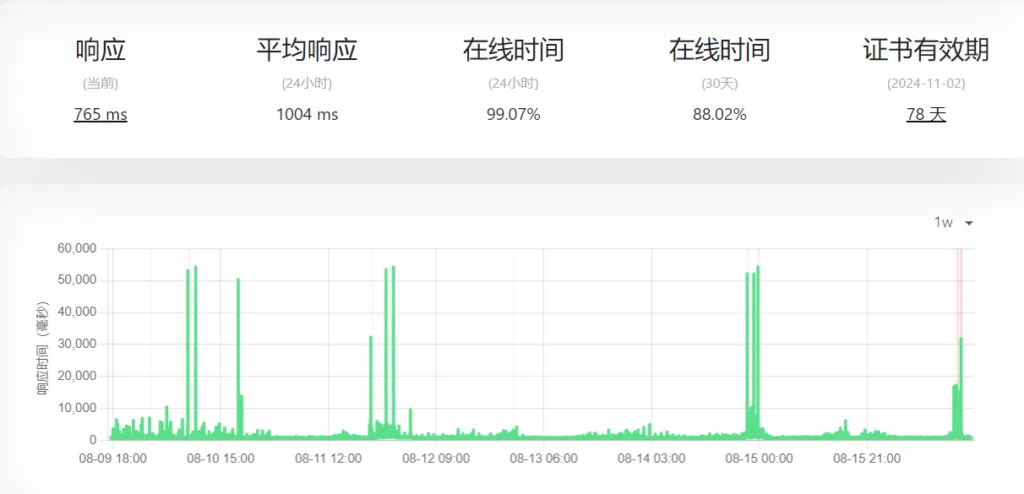The image size is (1024, 494).
Task: Click the 证书有效期 heading
Action: click(925, 50)
